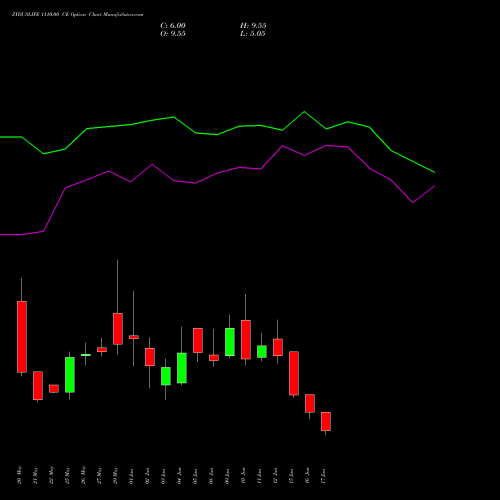Select the green candle for 04 Jun
Viewport: 500px width, 500px height.
[182, 368]
